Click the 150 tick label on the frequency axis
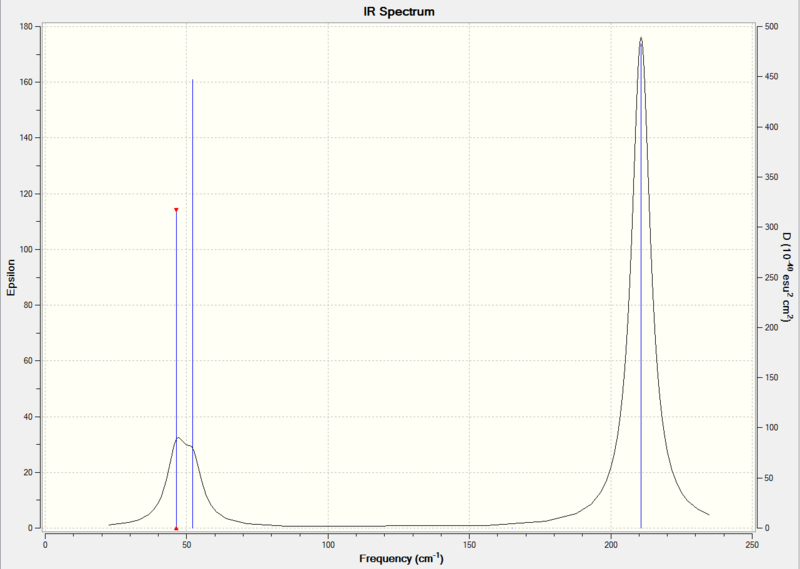Screen dimensions: 800x569 tap(469, 545)
